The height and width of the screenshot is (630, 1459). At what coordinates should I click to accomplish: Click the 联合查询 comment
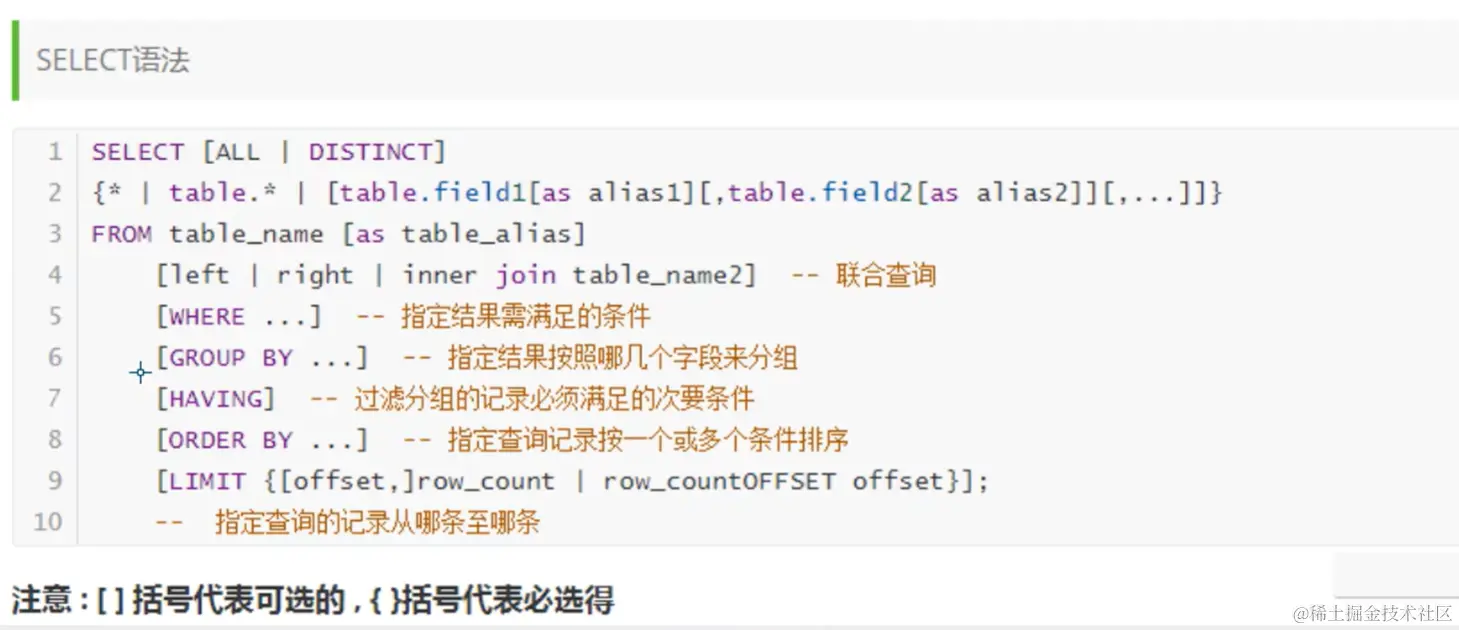click(886, 275)
